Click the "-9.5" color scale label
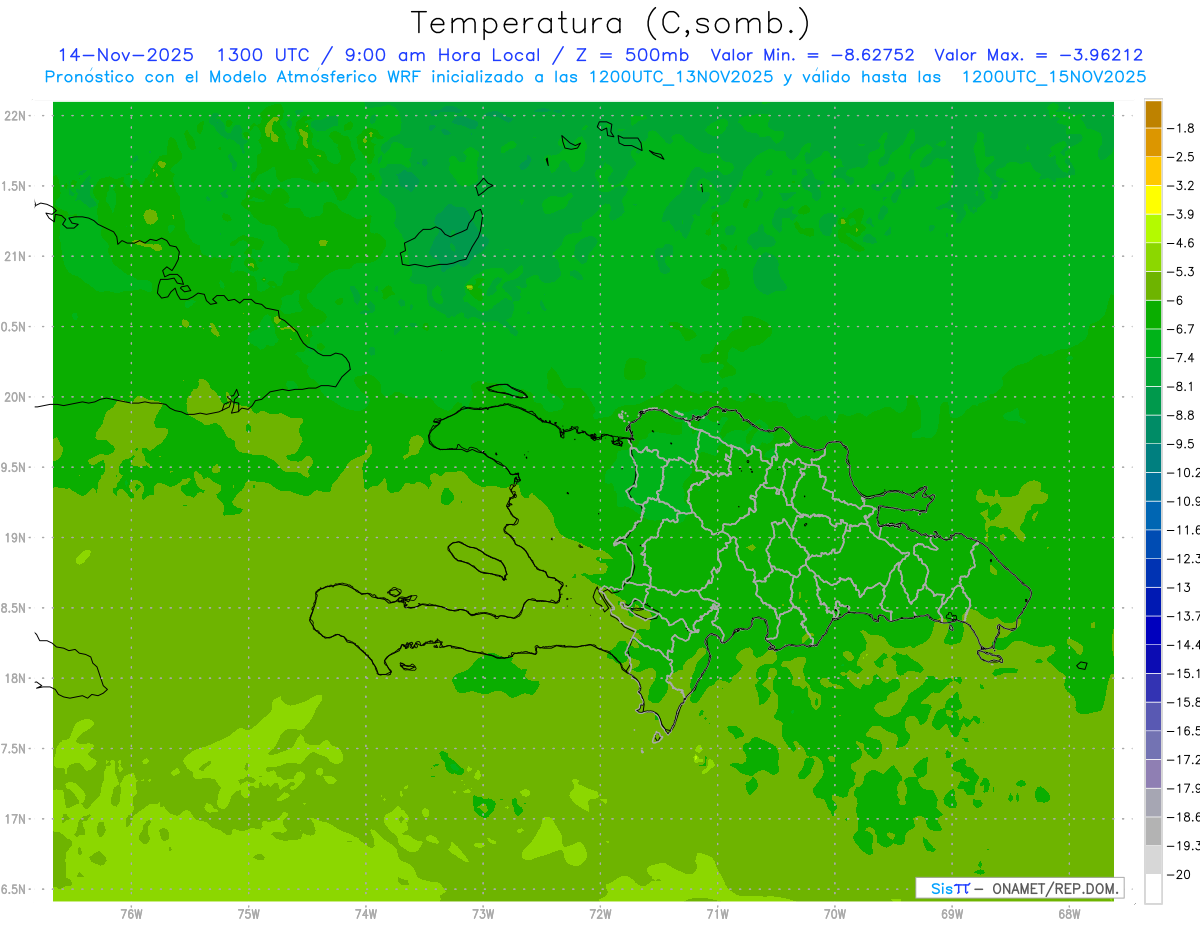 tap(1183, 444)
